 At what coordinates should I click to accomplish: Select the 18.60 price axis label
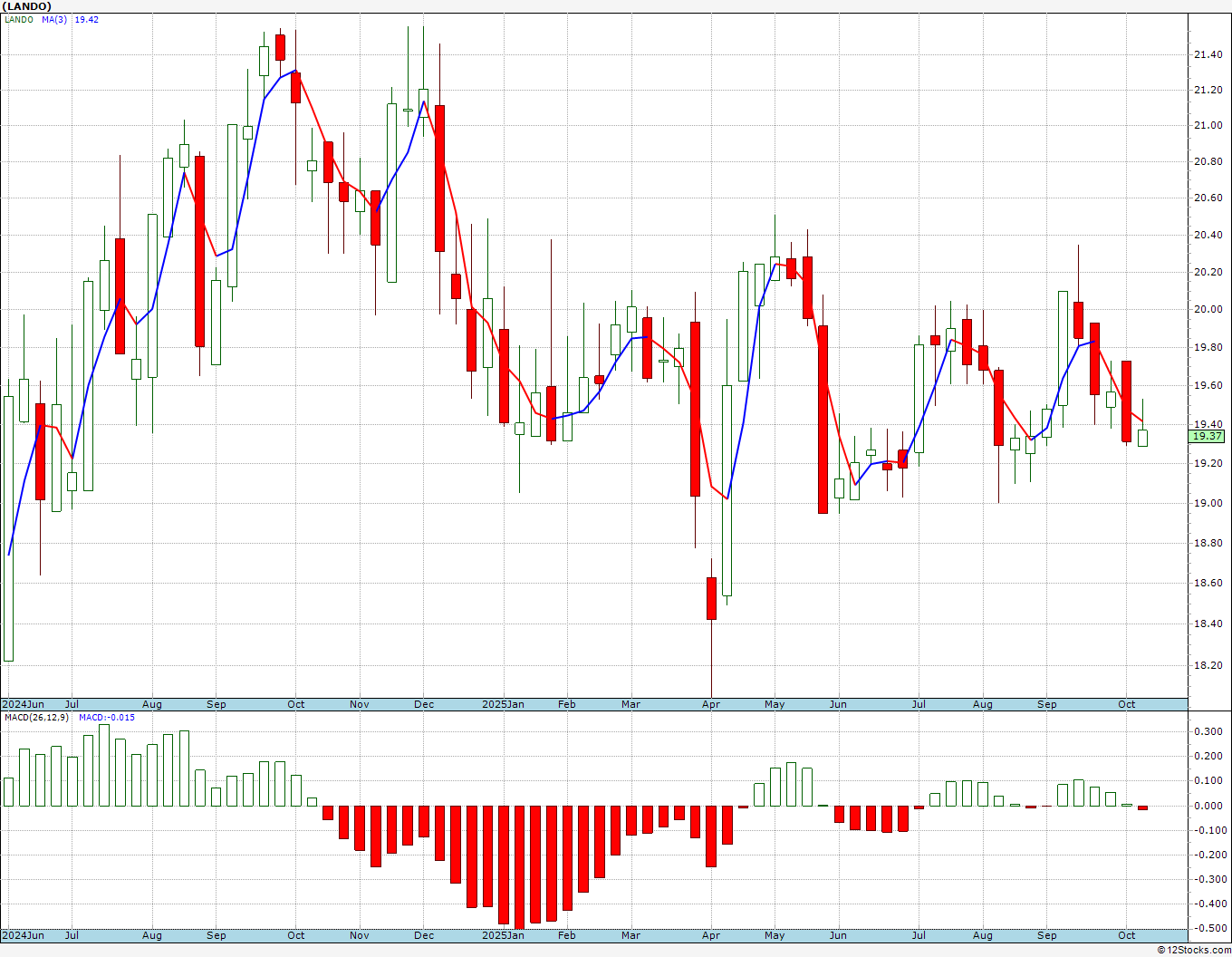click(1207, 583)
